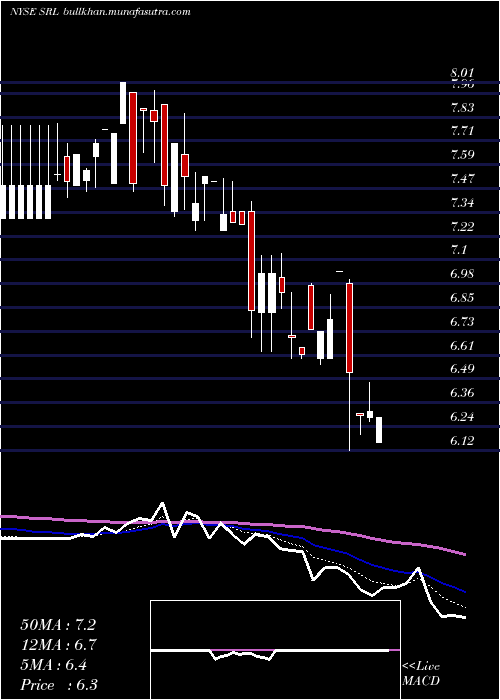The height and width of the screenshot is (700, 500).
Task: Click the last white candle near 6.12
Action: coord(379,430)
